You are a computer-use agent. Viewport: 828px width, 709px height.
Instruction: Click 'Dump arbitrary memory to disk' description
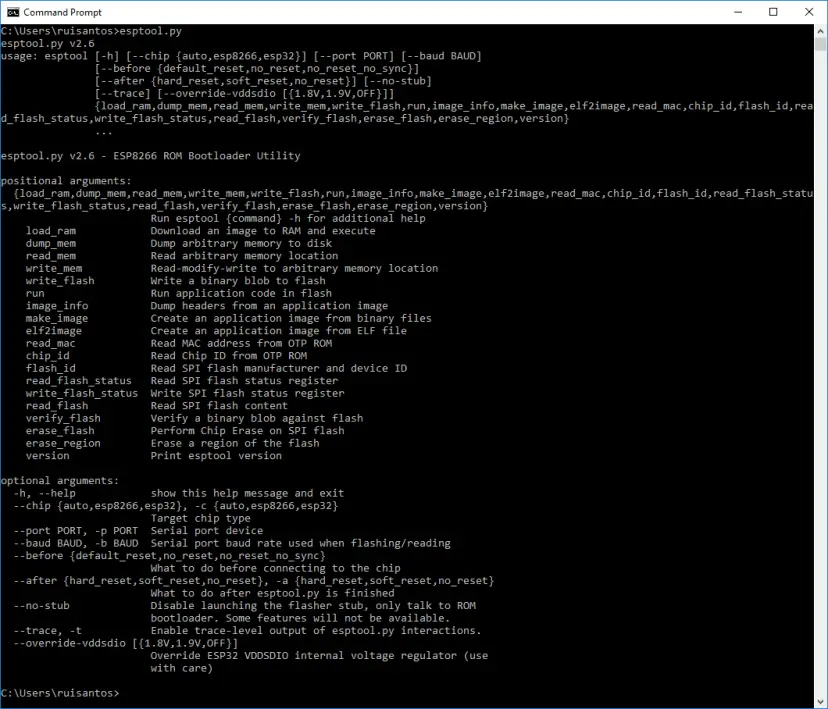tap(241, 243)
